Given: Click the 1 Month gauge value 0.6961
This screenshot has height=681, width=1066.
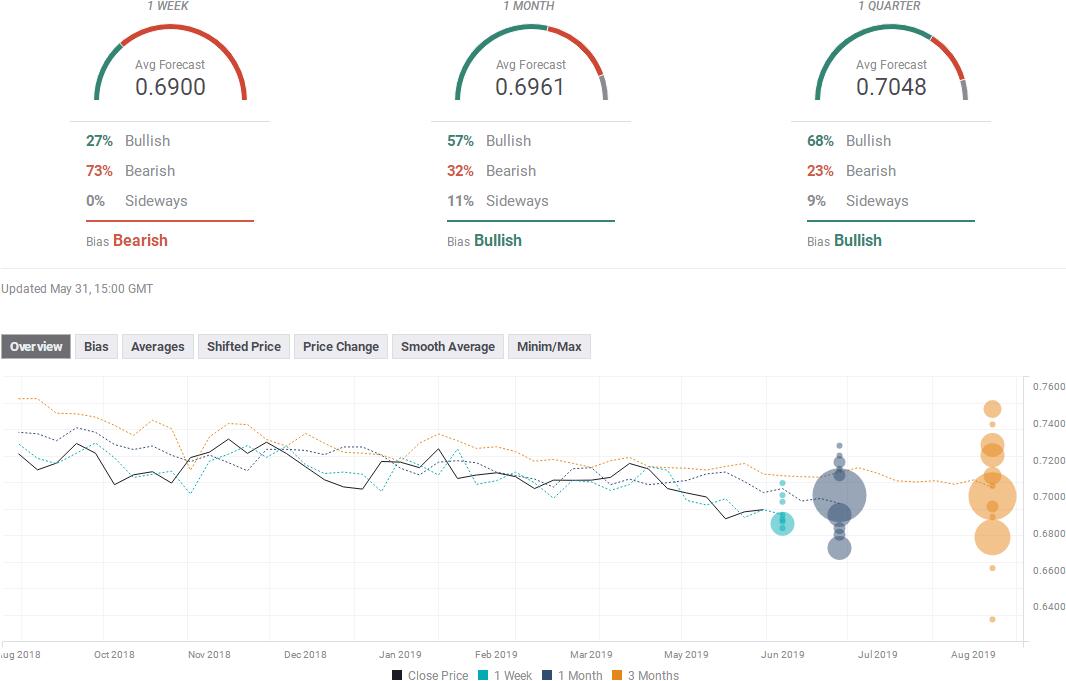Looking at the screenshot, I should point(530,87).
